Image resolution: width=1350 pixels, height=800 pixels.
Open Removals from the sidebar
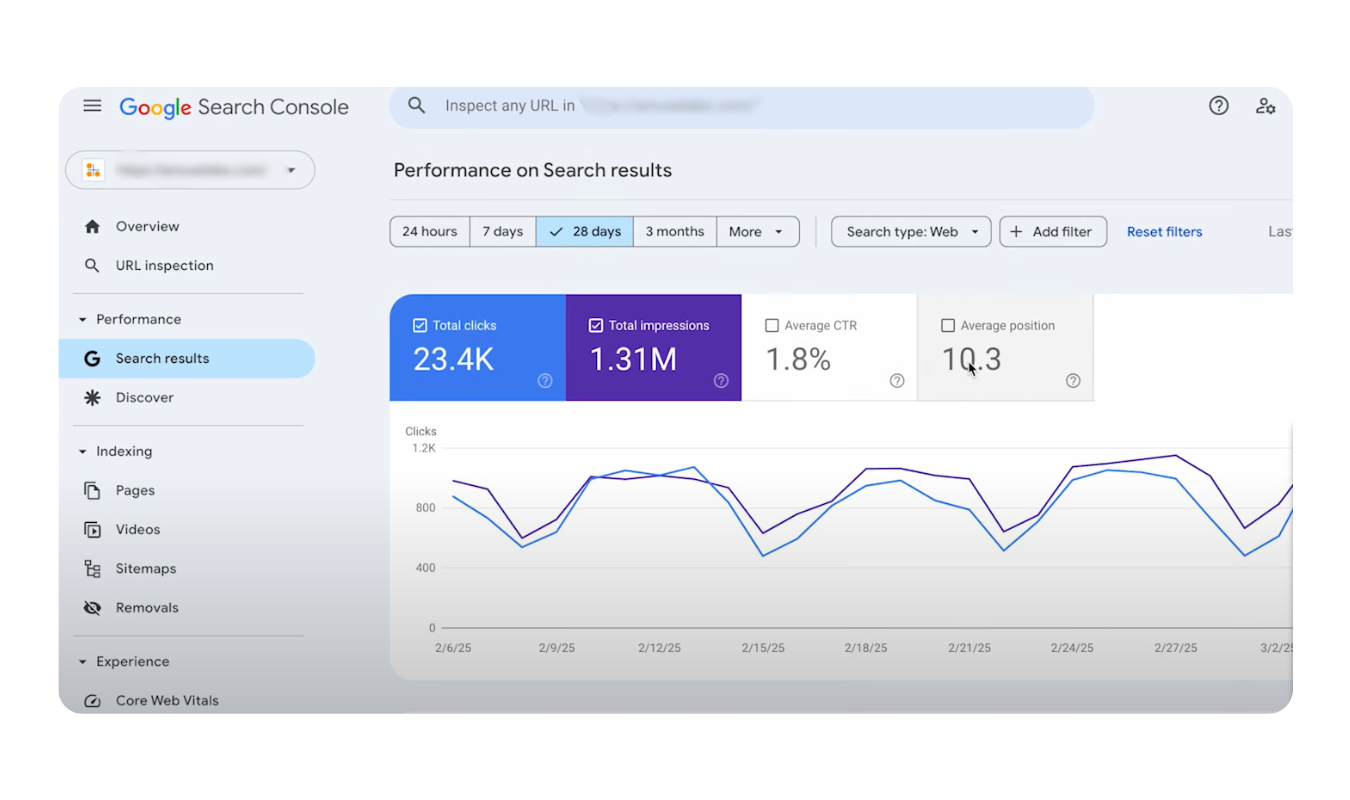(x=146, y=607)
